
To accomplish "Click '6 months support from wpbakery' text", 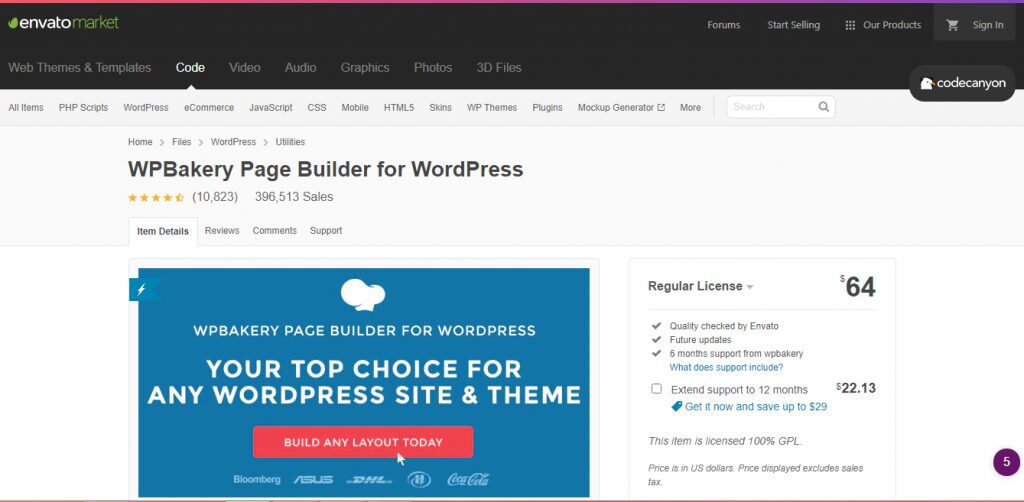I will tap(736, 354).
